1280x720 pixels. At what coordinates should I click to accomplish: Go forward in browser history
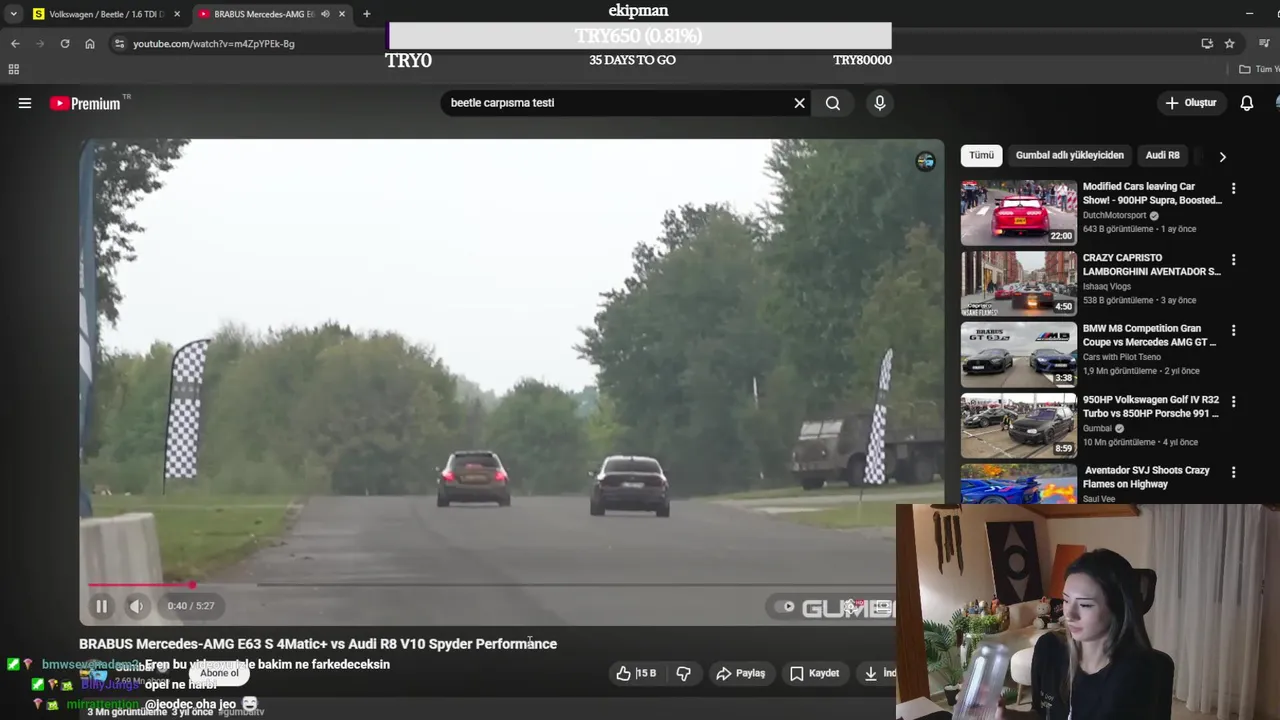[x=40, y=44]
